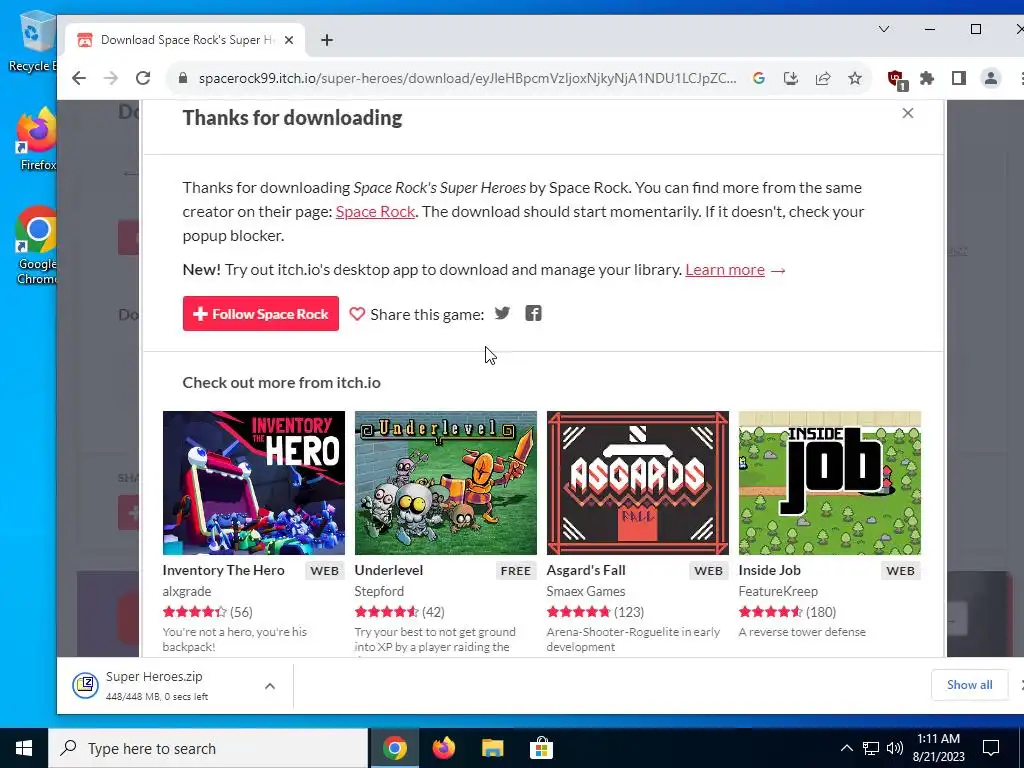Reload the page with the refresh icon
The height and width of the screenshot is (768, 1024).
click(143, 78)
